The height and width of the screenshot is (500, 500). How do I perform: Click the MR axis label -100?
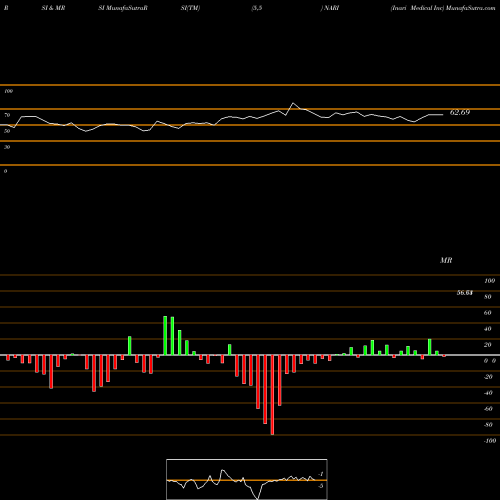coord(490,441)
